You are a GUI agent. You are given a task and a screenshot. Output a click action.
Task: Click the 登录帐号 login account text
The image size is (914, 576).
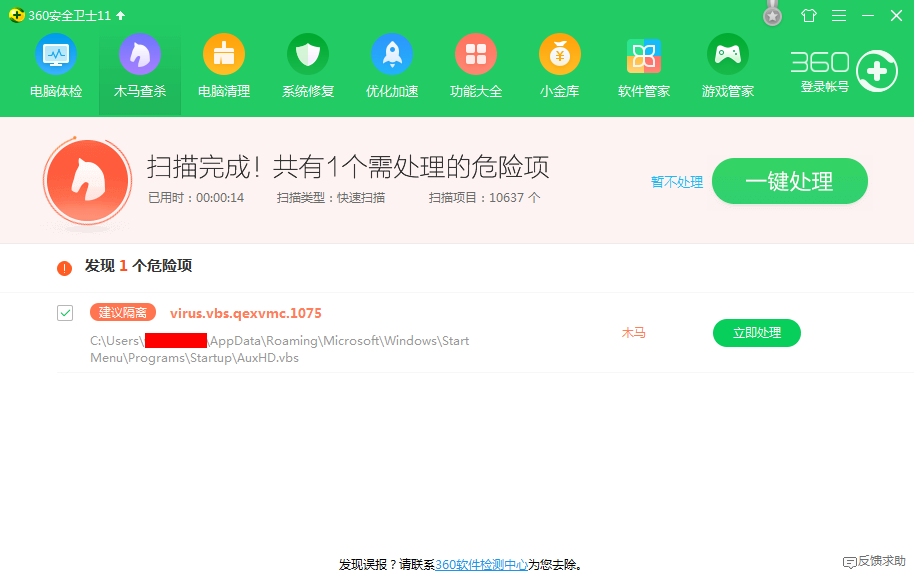[x=824, y=87]
